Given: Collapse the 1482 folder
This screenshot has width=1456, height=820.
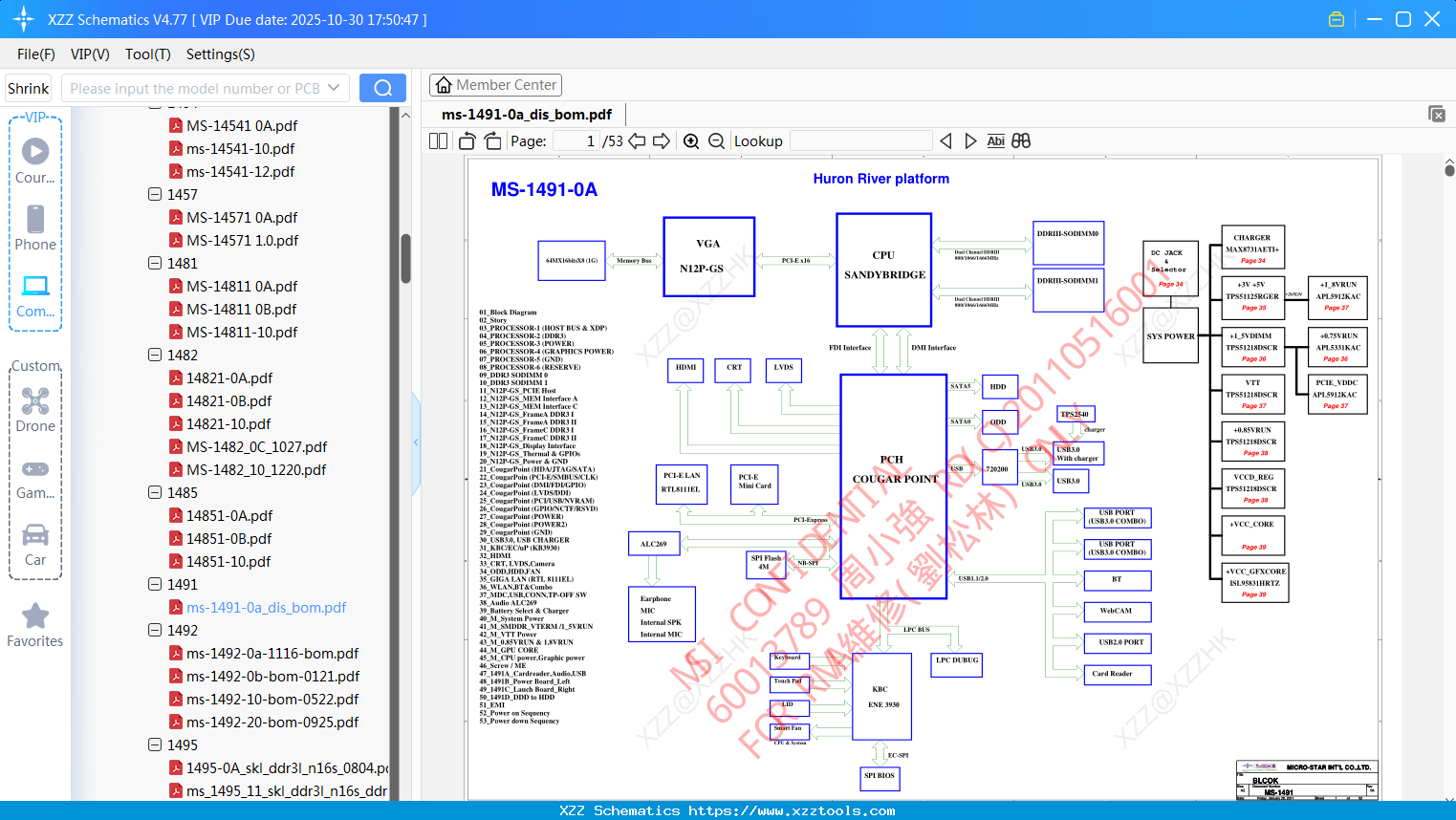Looking at the screenshot, I should pyautogui.click(x=155, y=355).
